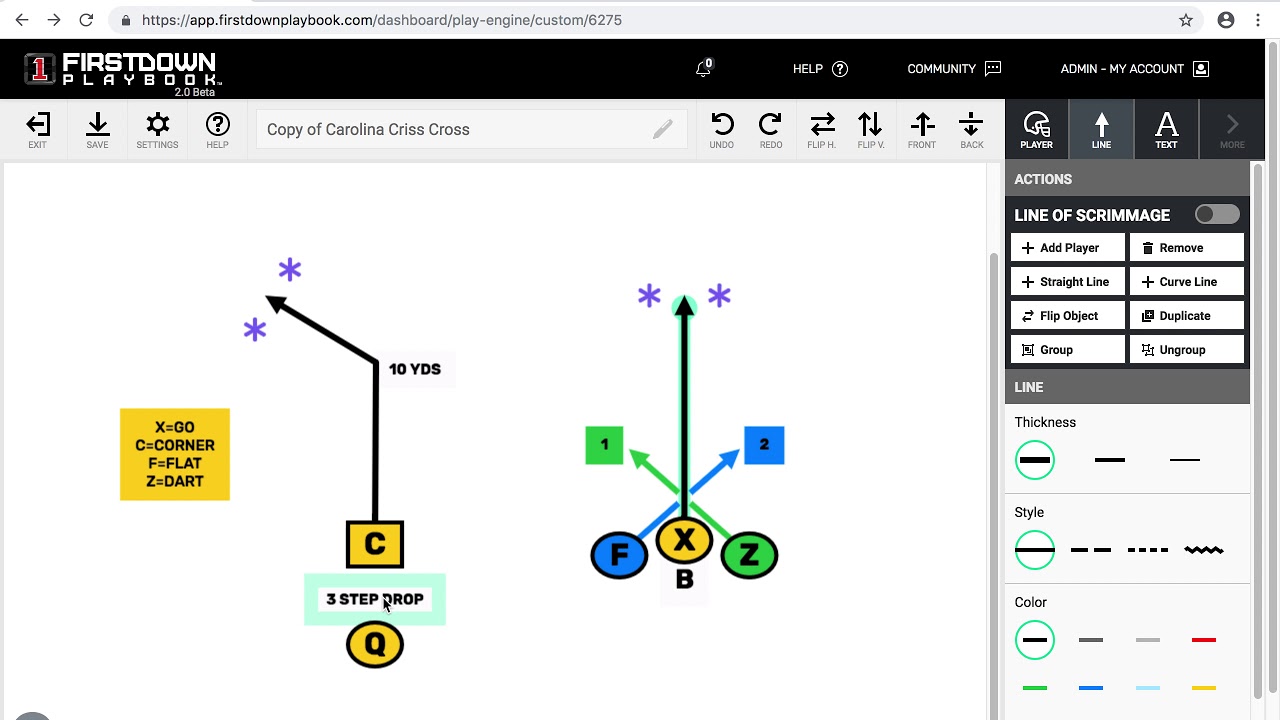Duplicate the selected object
1280x720 pixels.
[1187, 316]
